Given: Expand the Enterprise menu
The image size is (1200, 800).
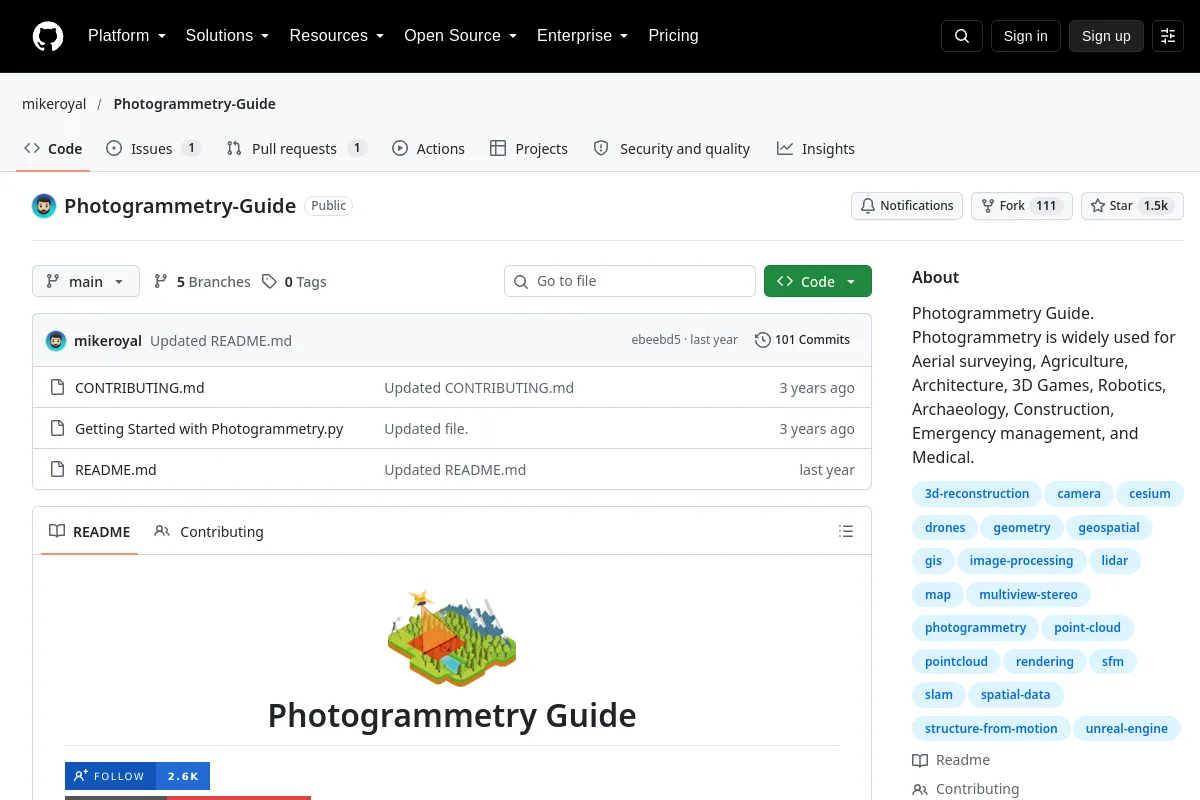Looking at the screenshot, I should coord(582,36).
